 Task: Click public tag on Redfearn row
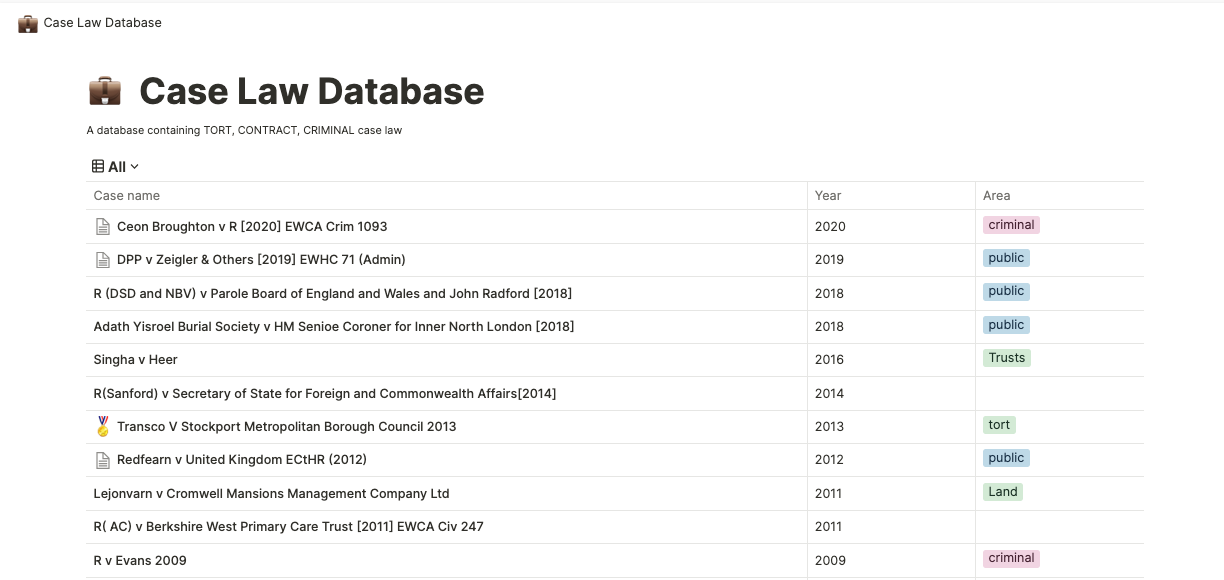(x=1006, y=458)
